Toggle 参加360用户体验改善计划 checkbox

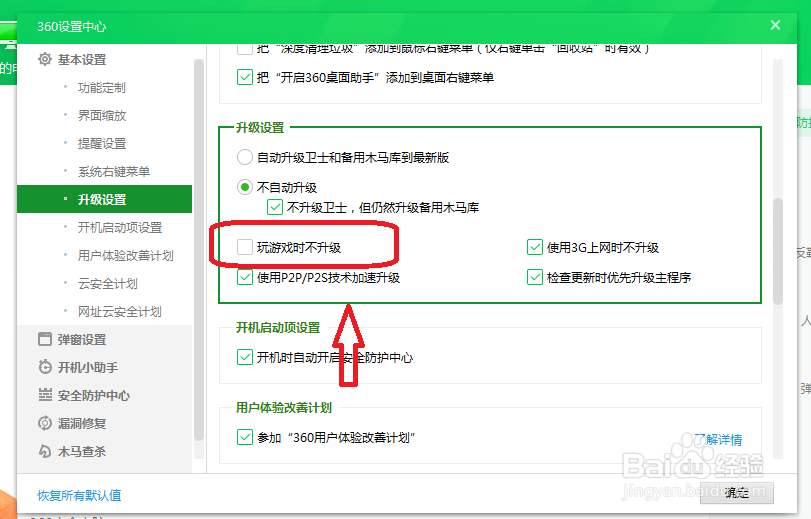coord(245,437)
